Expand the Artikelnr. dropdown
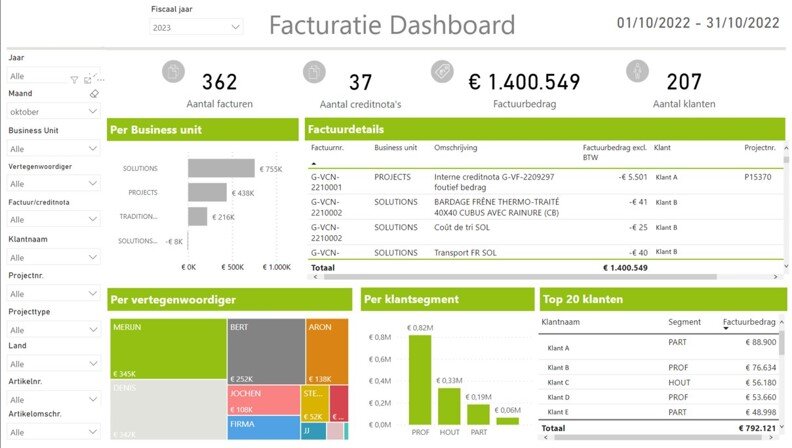Screen dimensions: 792x448 tap(54, 400)
